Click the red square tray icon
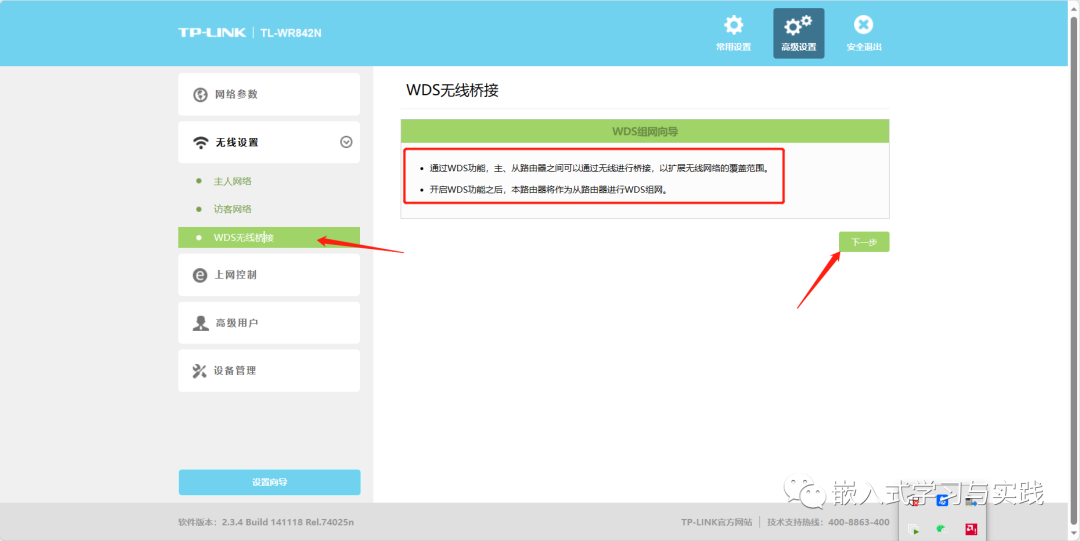1080x541 pixels. click(971, 529)
